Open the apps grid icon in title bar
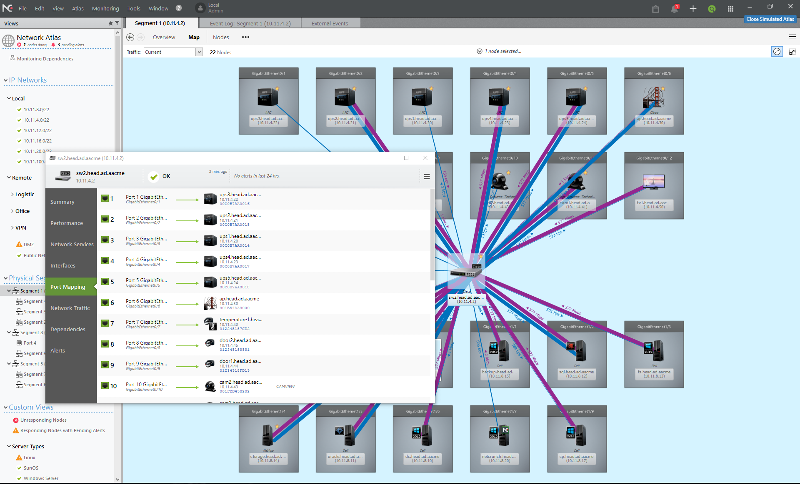This screenshot has width=800, height=484. pyautogui.click(x=730, y=9)
